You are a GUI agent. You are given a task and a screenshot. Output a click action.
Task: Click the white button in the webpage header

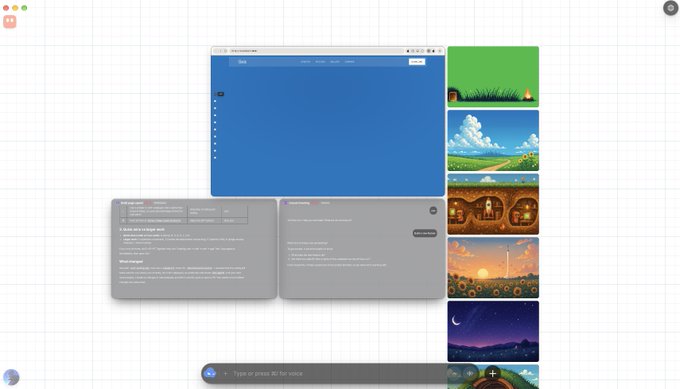(x=417, y=62)
